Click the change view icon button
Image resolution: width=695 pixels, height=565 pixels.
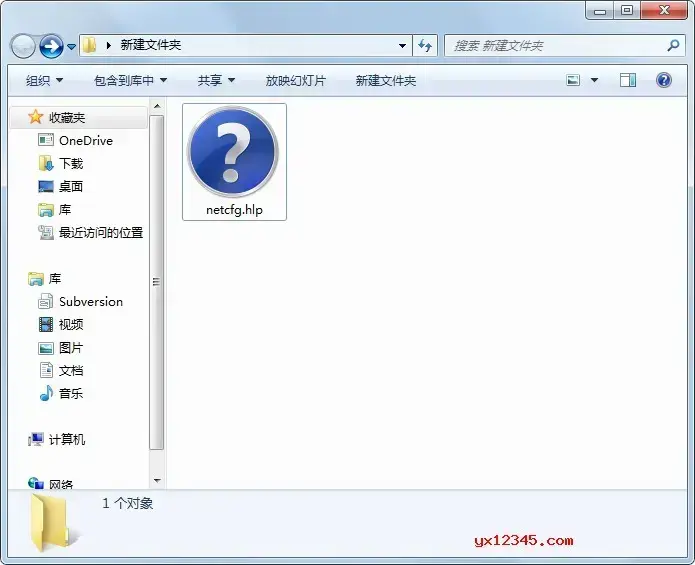point(573,80)
